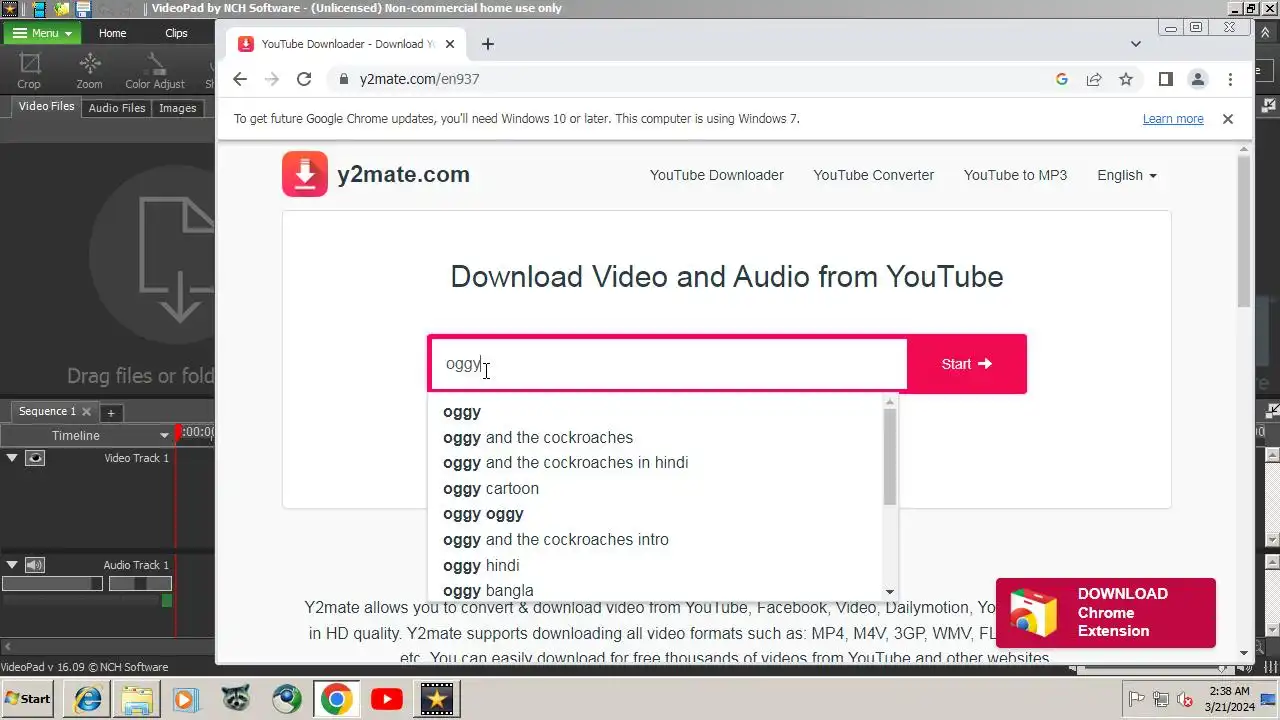Switch to the Images tab
This screenshot has width=1280, height=720.
[x=177, y=108]
